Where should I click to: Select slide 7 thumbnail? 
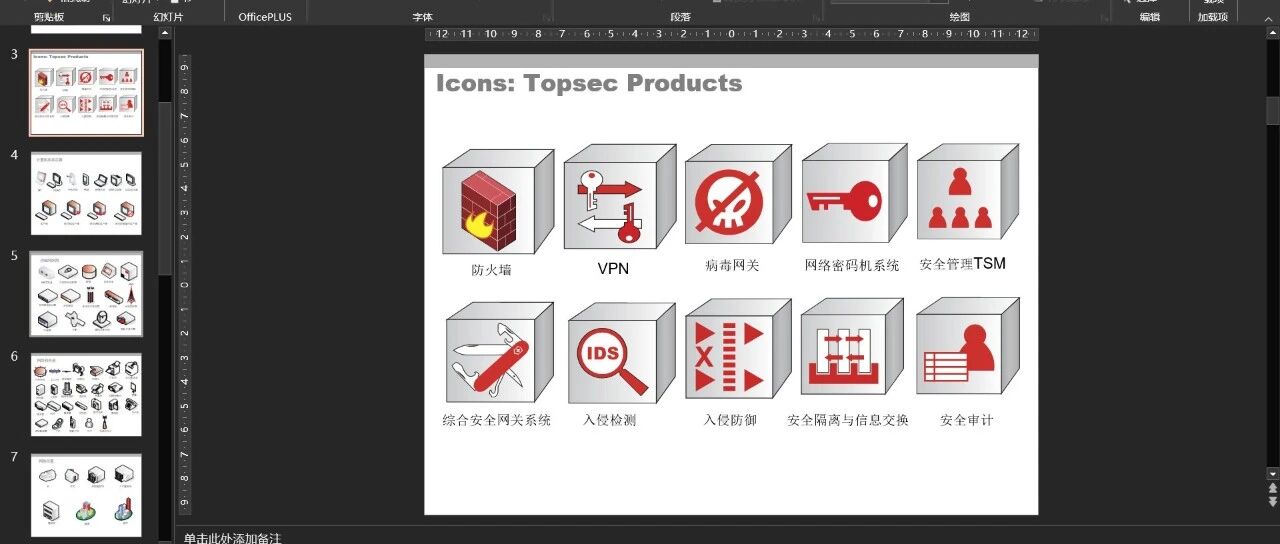pos(86,495)
